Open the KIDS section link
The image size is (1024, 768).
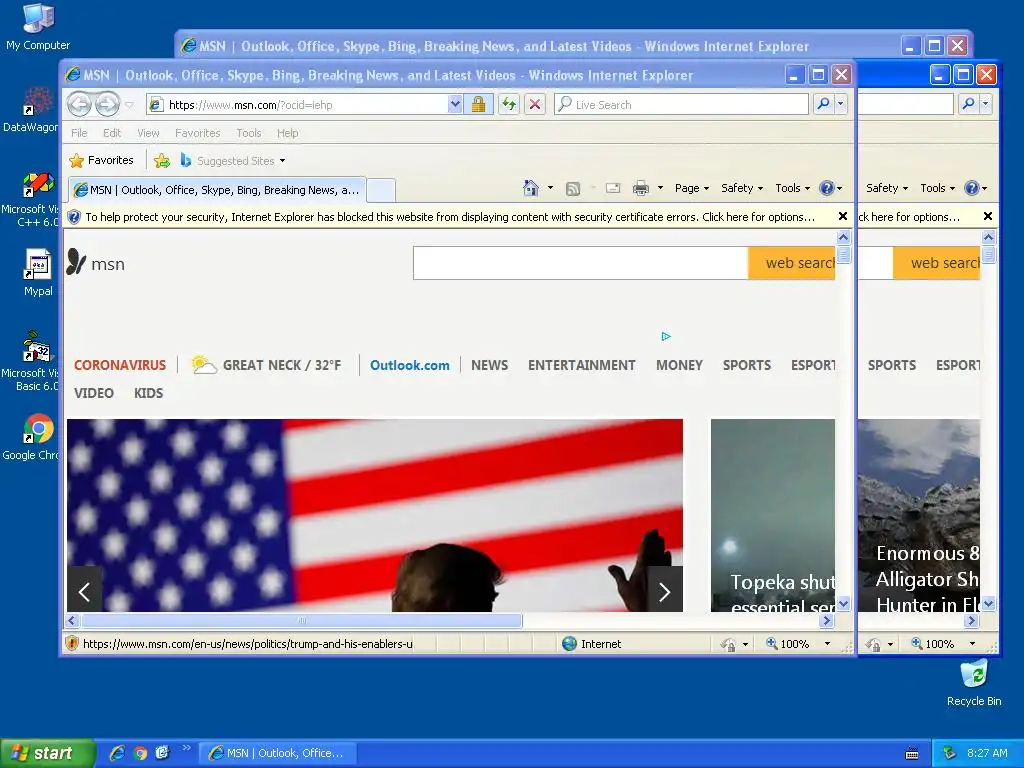pyautogui.click(x=148, y=393)
